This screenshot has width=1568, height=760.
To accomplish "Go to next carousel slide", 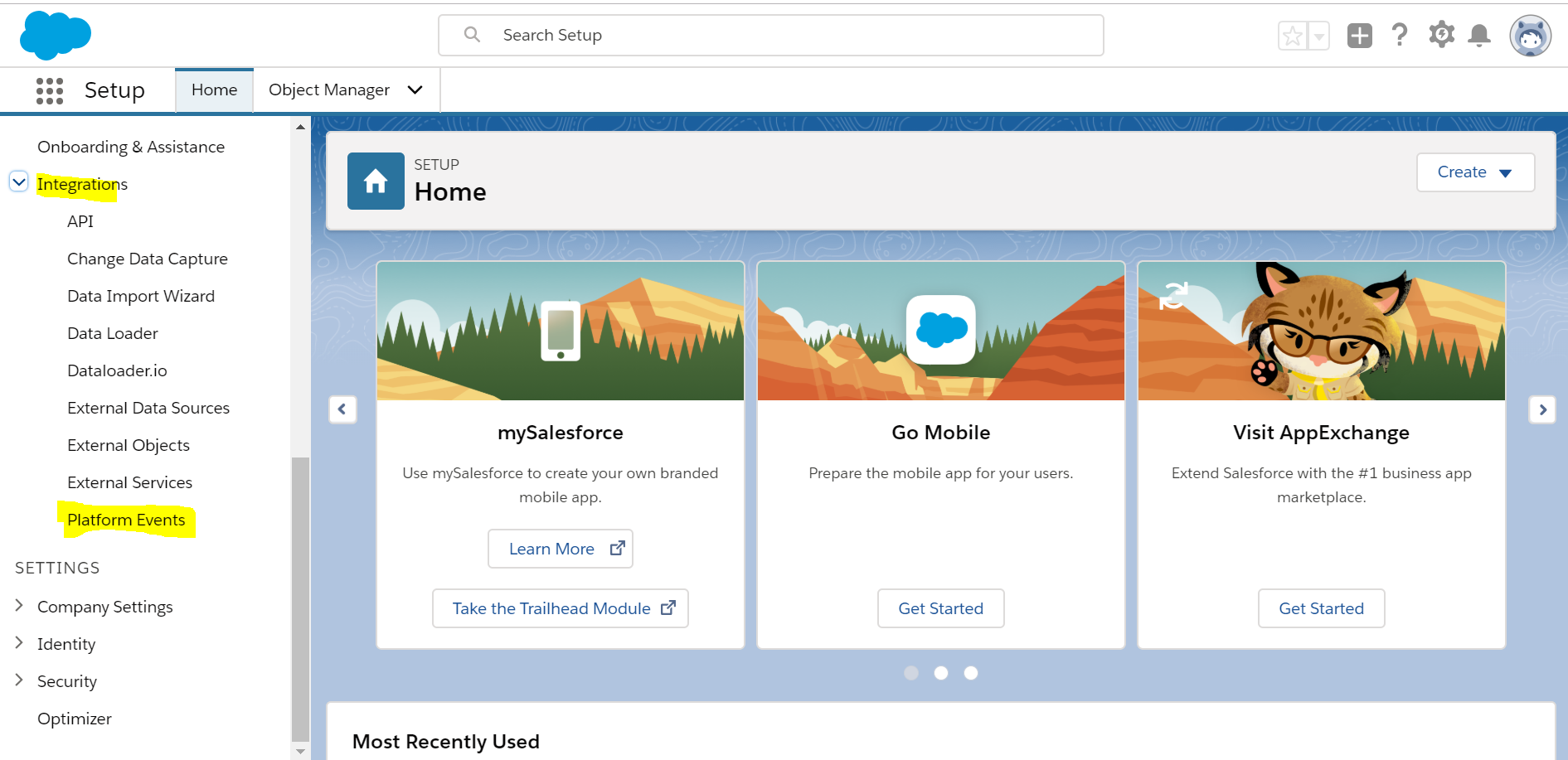I will coord(1542,409).
